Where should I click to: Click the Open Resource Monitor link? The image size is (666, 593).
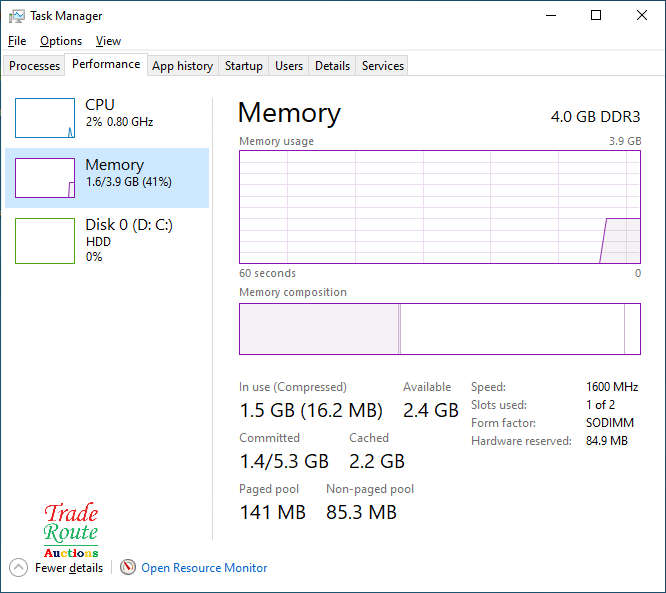204,568
